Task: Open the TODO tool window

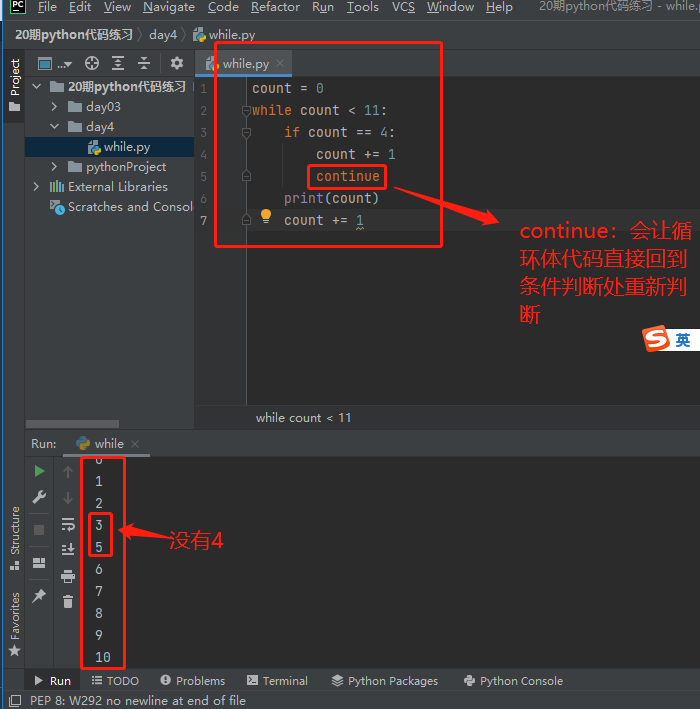Action: click(x=115, y=681)
